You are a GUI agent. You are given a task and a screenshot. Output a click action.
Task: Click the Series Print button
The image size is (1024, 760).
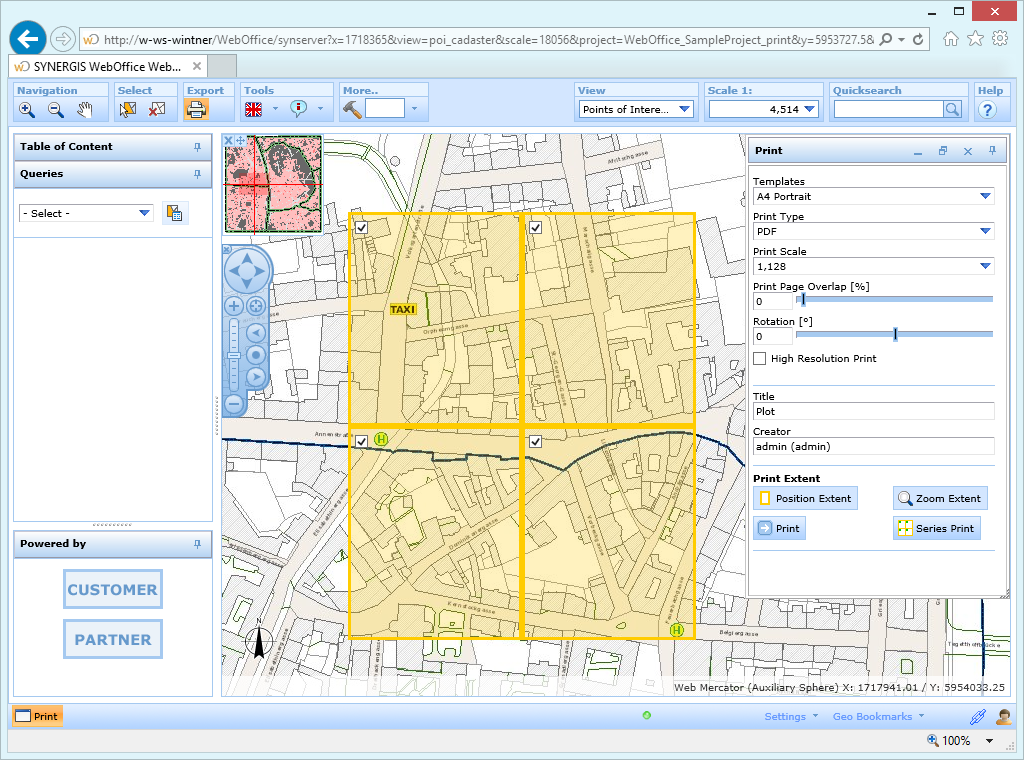(x=936, y=528)
